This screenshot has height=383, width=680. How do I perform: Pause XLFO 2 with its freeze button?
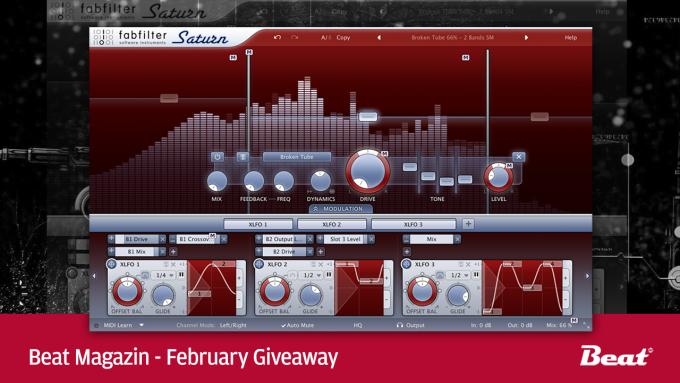[329, 275]
